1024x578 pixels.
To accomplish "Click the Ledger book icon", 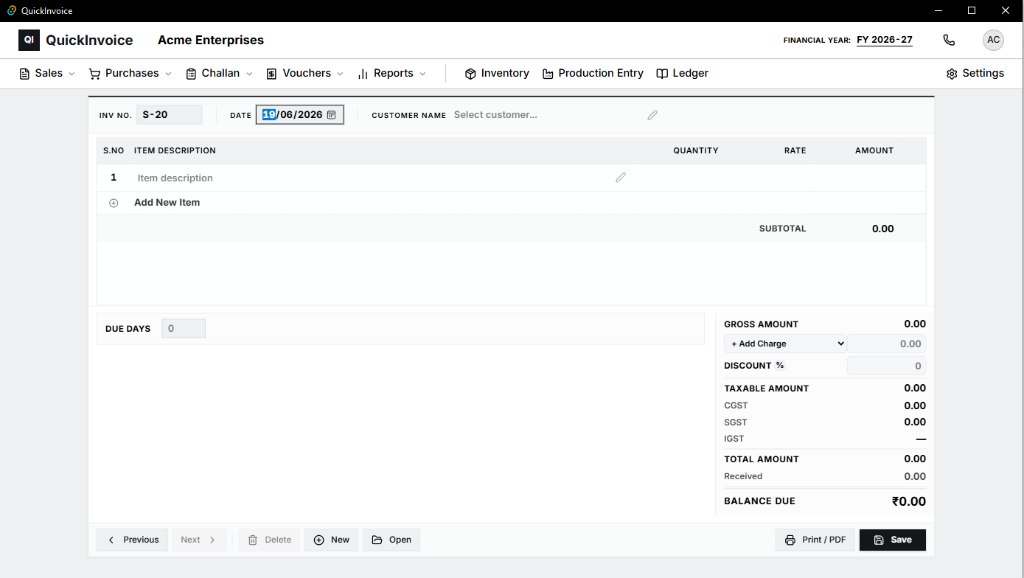I will tap(662, 74).
